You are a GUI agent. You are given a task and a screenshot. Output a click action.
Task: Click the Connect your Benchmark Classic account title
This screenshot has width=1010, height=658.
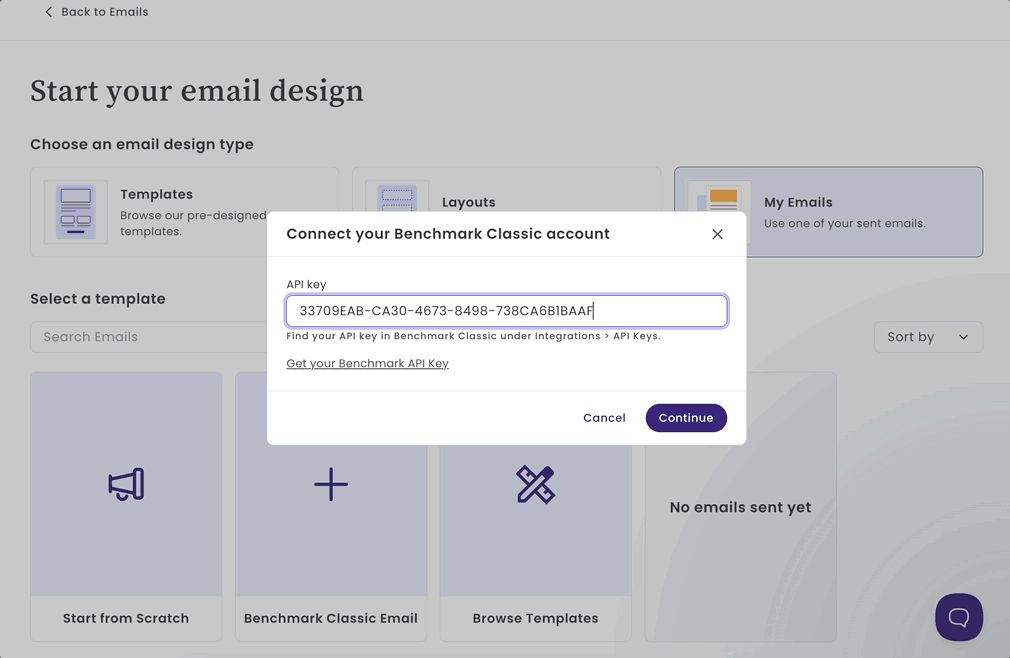(x=448, y=234)
